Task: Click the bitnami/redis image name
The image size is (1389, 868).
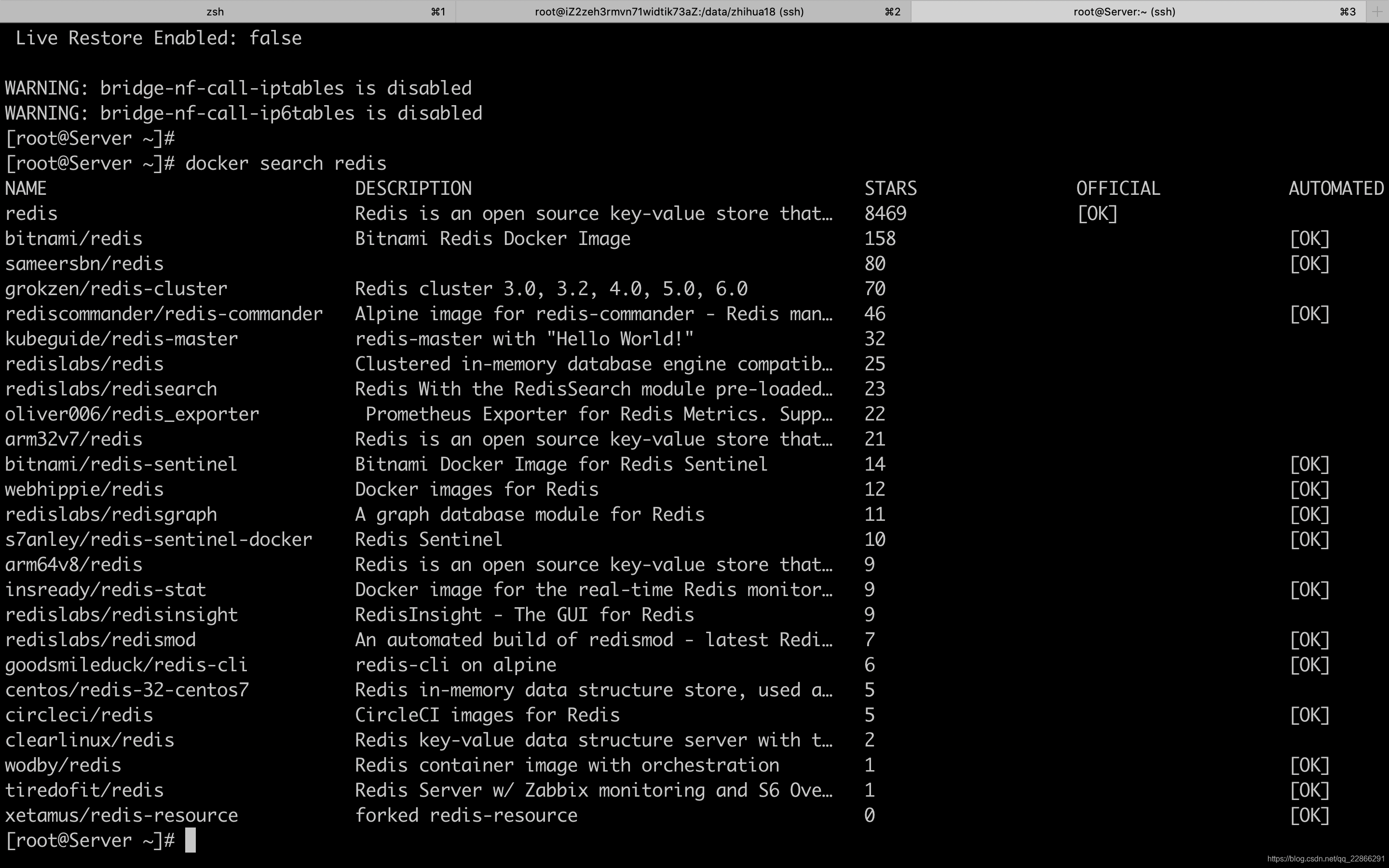Action: (73, 239)
